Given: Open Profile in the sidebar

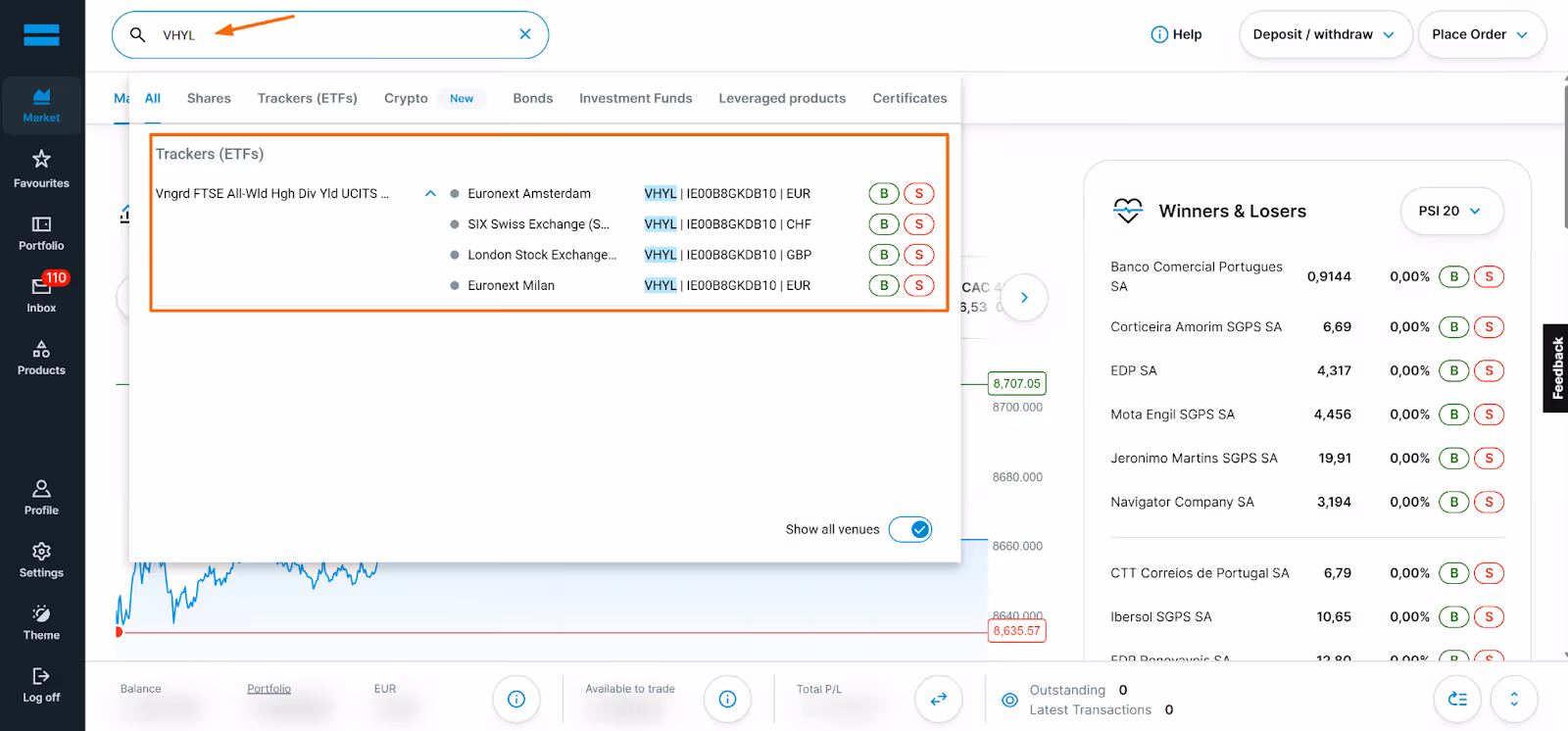Looking at the screenshot, I should tap(41, 499).
